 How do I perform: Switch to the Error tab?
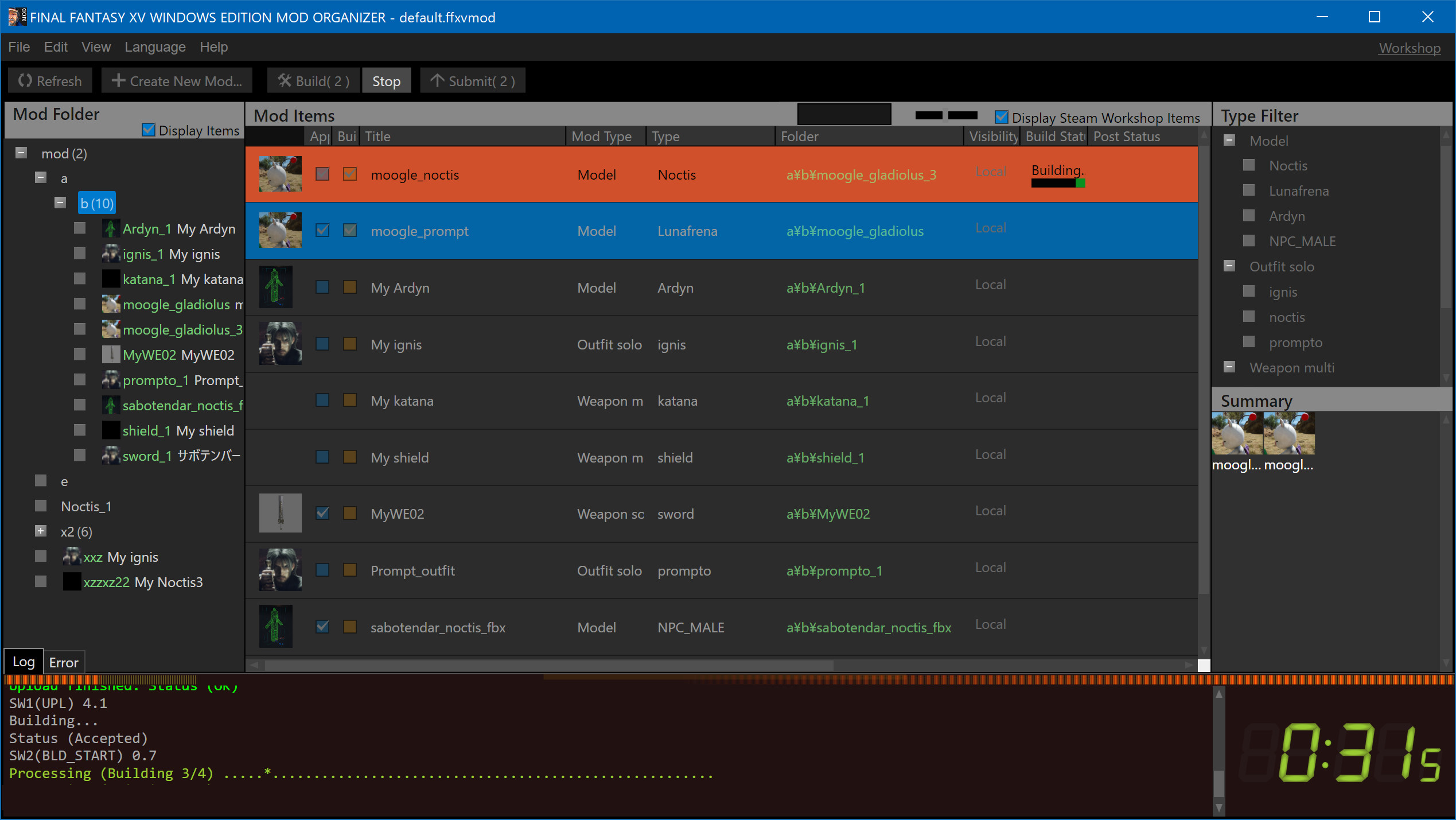[63, 662]
